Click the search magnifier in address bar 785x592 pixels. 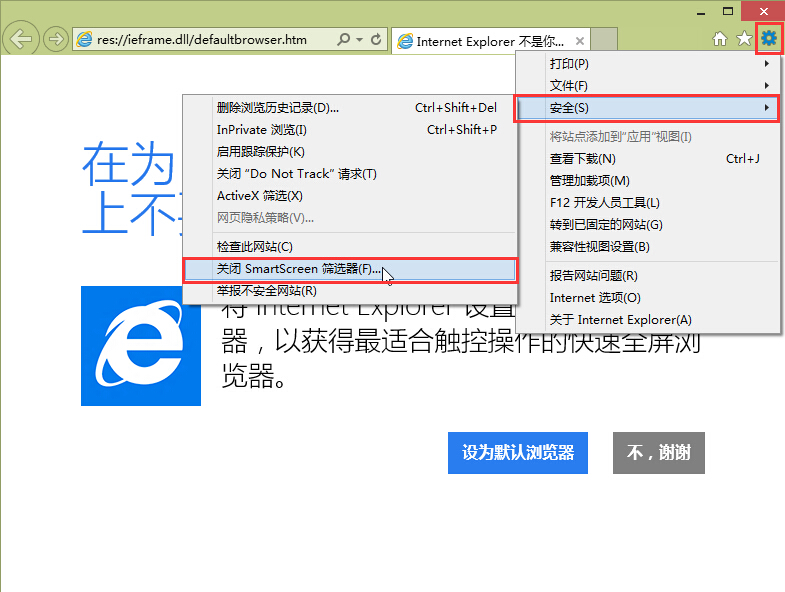[344, 40]
